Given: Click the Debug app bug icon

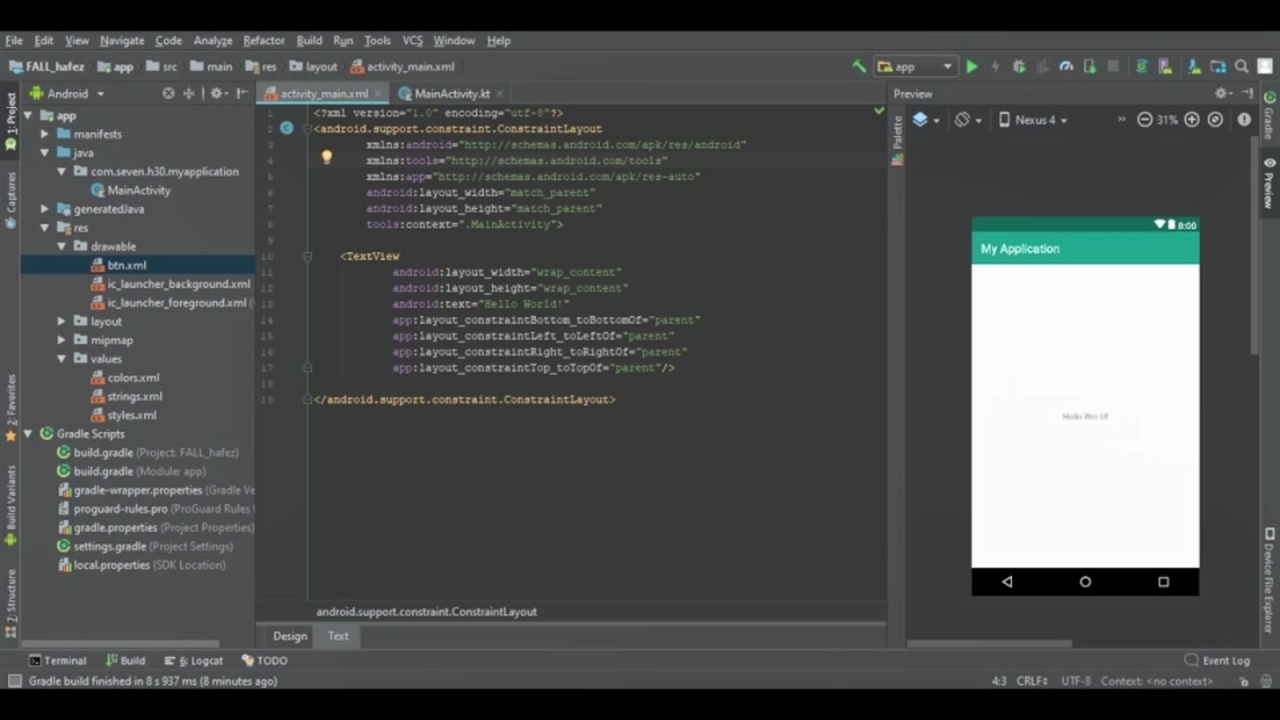Looking at the screenshot, I should point(1019,67).
